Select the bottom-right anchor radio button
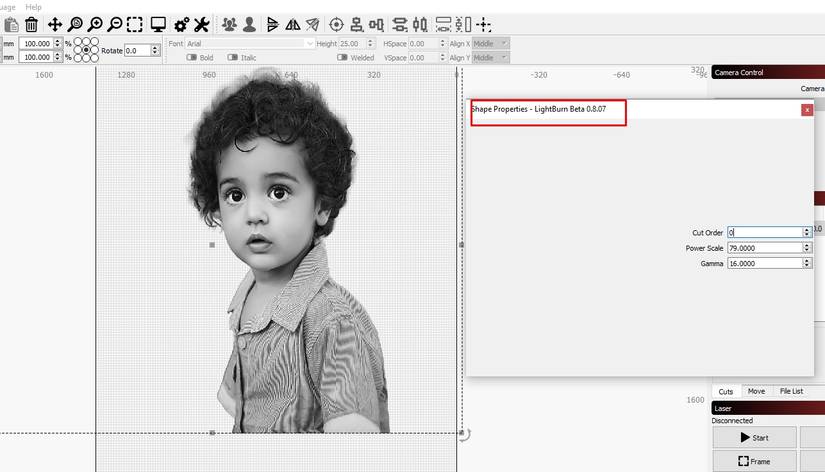Image resolution: width=825 pixels, height=472 pixels. pos(95,58)
